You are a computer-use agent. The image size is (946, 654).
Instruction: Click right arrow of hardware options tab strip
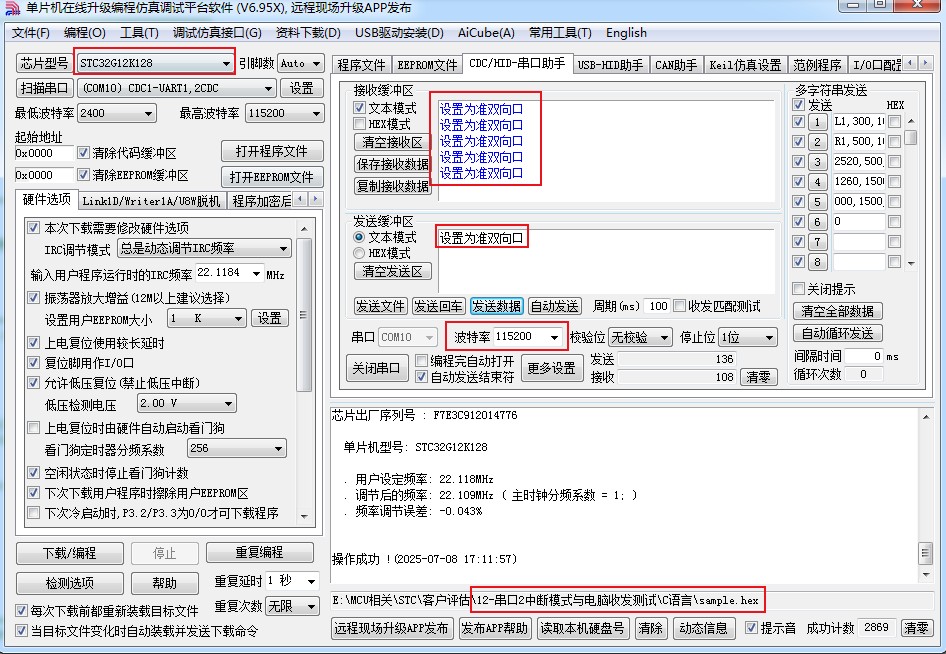[316, 199]
